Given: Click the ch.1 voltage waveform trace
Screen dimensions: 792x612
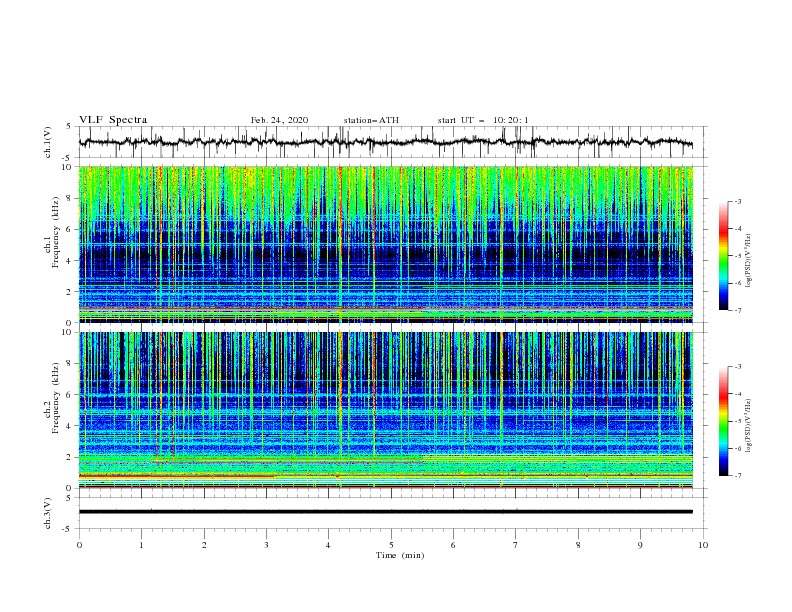Looking at the screenshot, I should coord(385,142).
